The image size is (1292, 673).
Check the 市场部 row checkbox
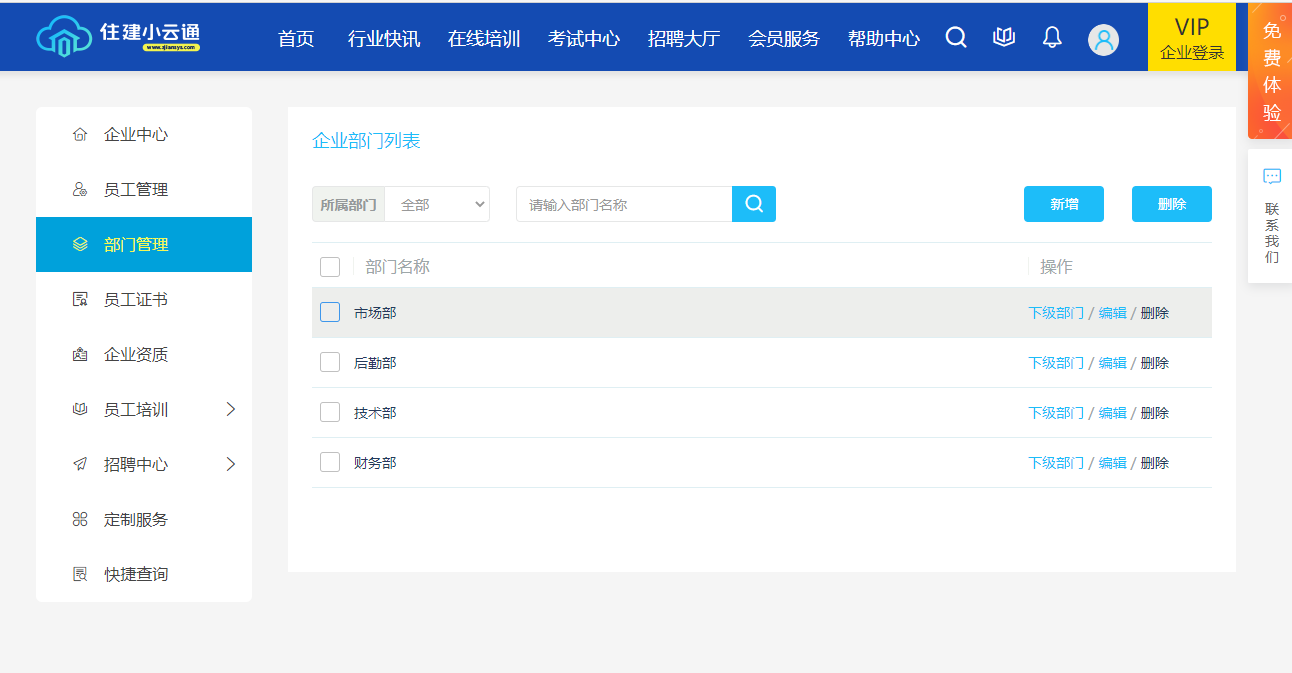click(x=330, y=312)
